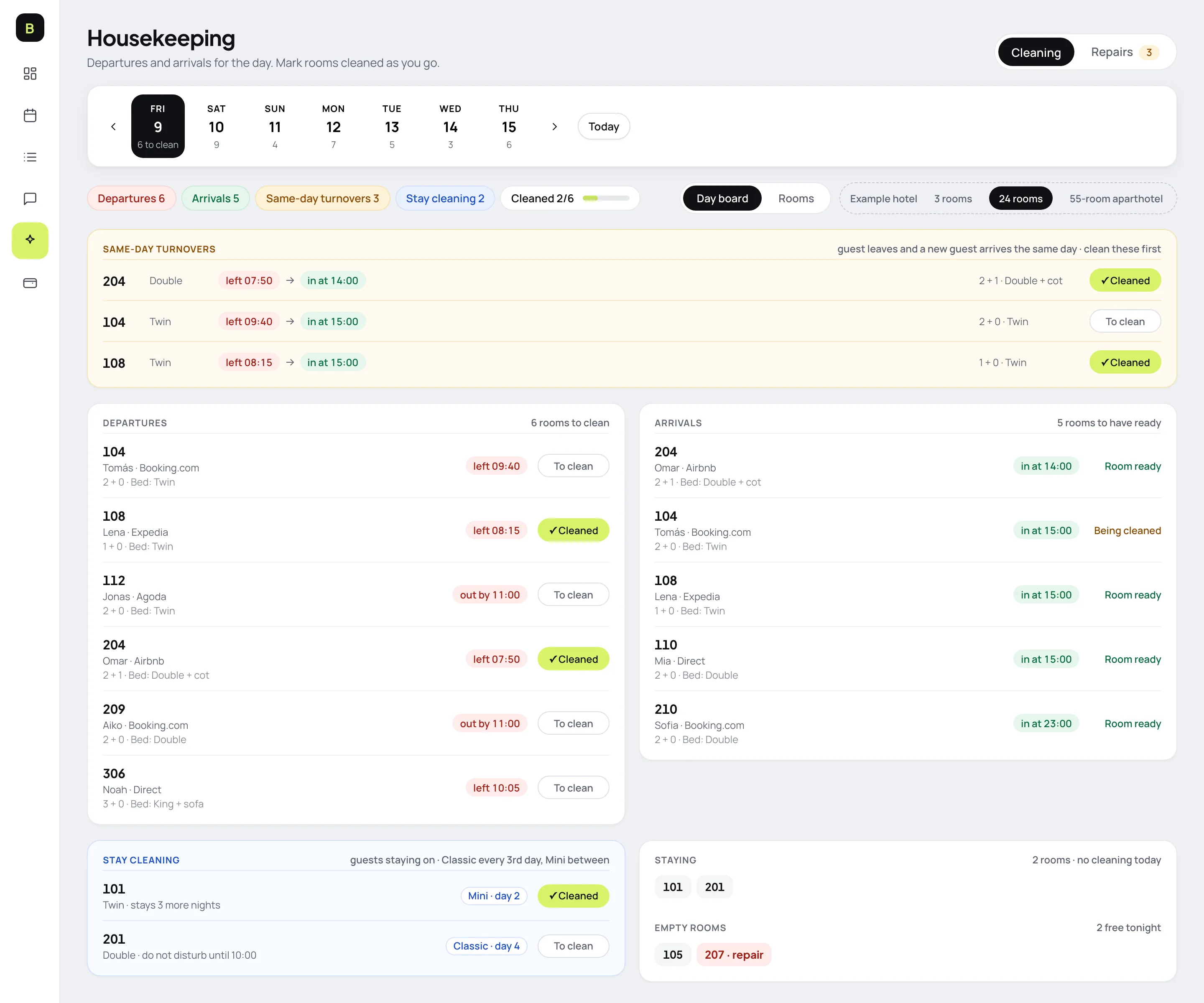Image resolution: width=1204 pixels, height=1003 pixels.
Task: Select the housekeeping sparkle icon in sidebar
Action: 30,240
